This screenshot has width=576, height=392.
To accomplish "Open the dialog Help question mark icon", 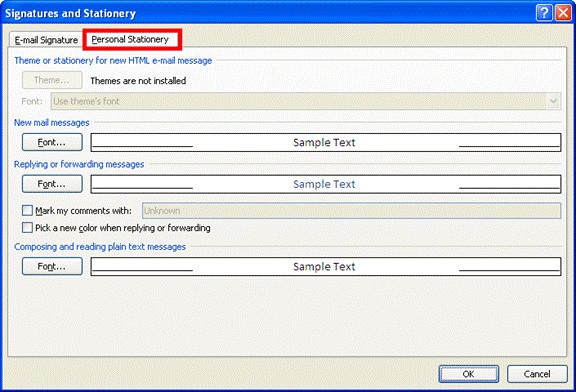I will pos(544,13).
